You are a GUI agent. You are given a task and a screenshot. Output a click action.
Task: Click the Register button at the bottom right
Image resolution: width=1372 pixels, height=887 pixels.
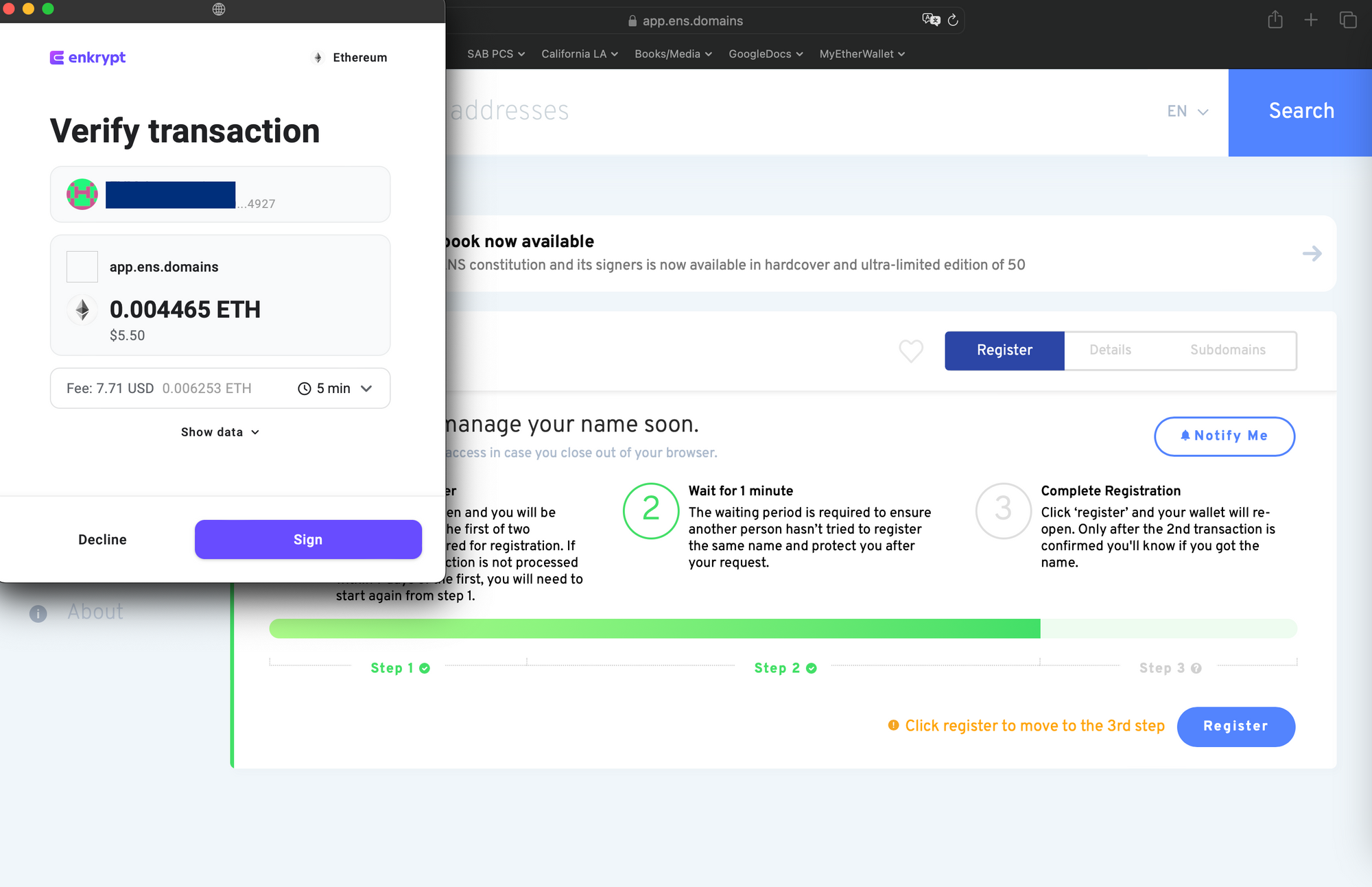pyautogui.click(x=1235, y=726)
